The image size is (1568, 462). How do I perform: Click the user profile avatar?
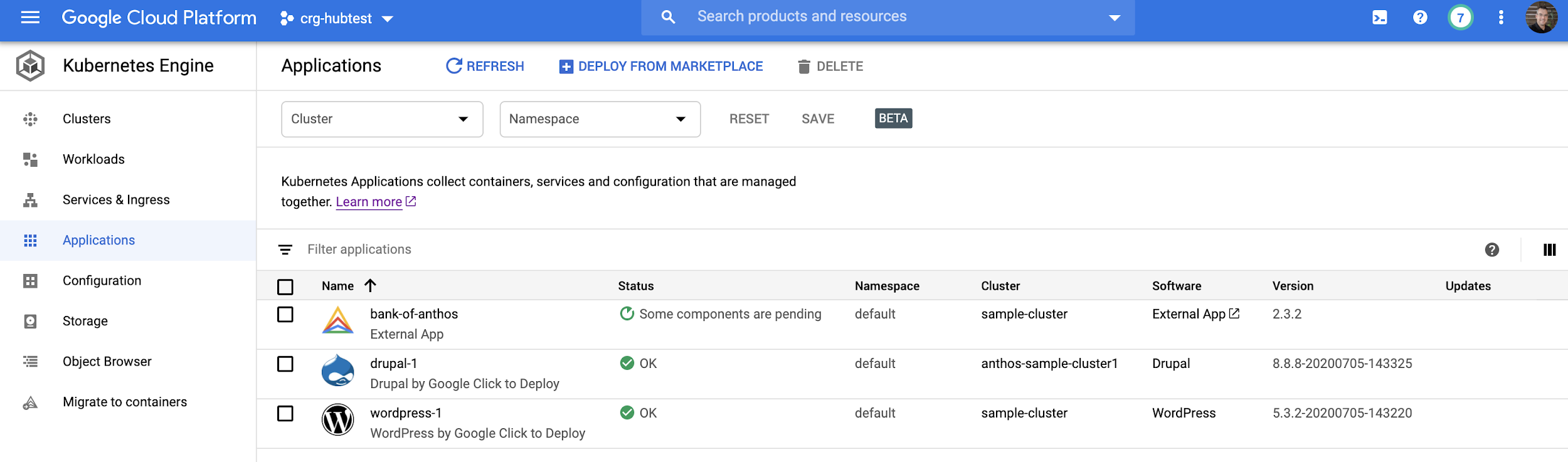(1541, 18)
